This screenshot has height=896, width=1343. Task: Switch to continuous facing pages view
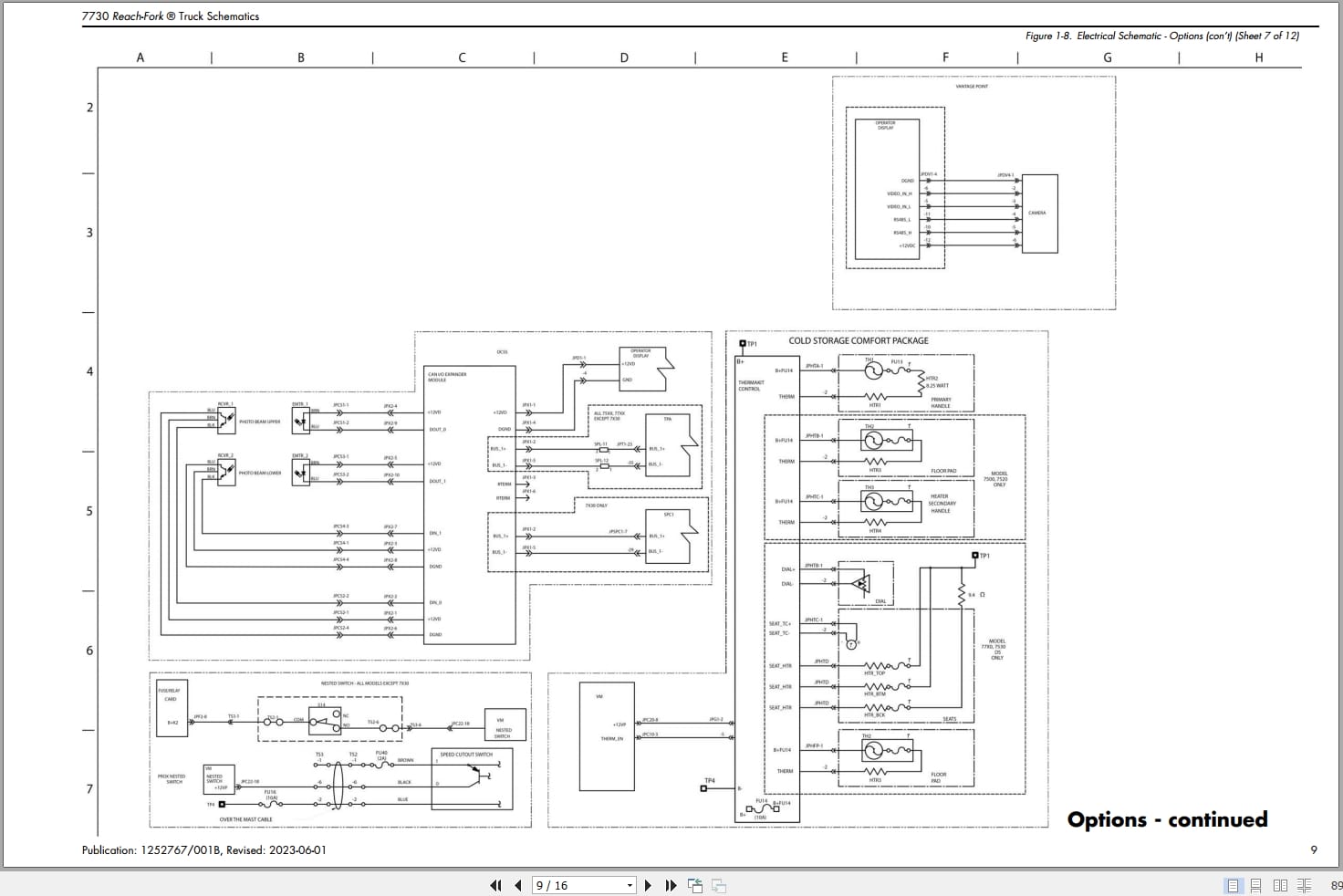tap(1304, 885)
